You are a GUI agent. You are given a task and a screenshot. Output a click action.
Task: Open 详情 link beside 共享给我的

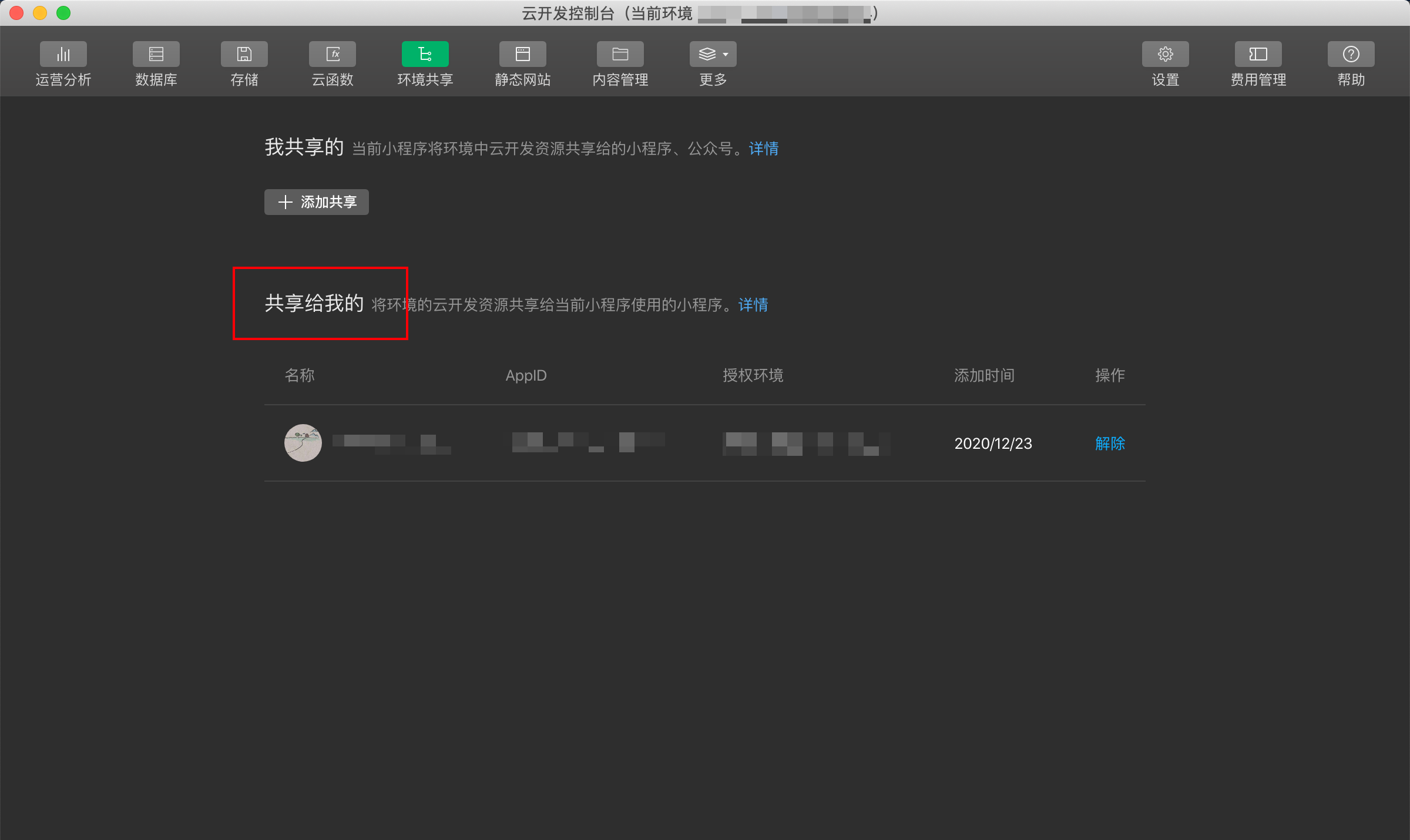tap(753, 305)
